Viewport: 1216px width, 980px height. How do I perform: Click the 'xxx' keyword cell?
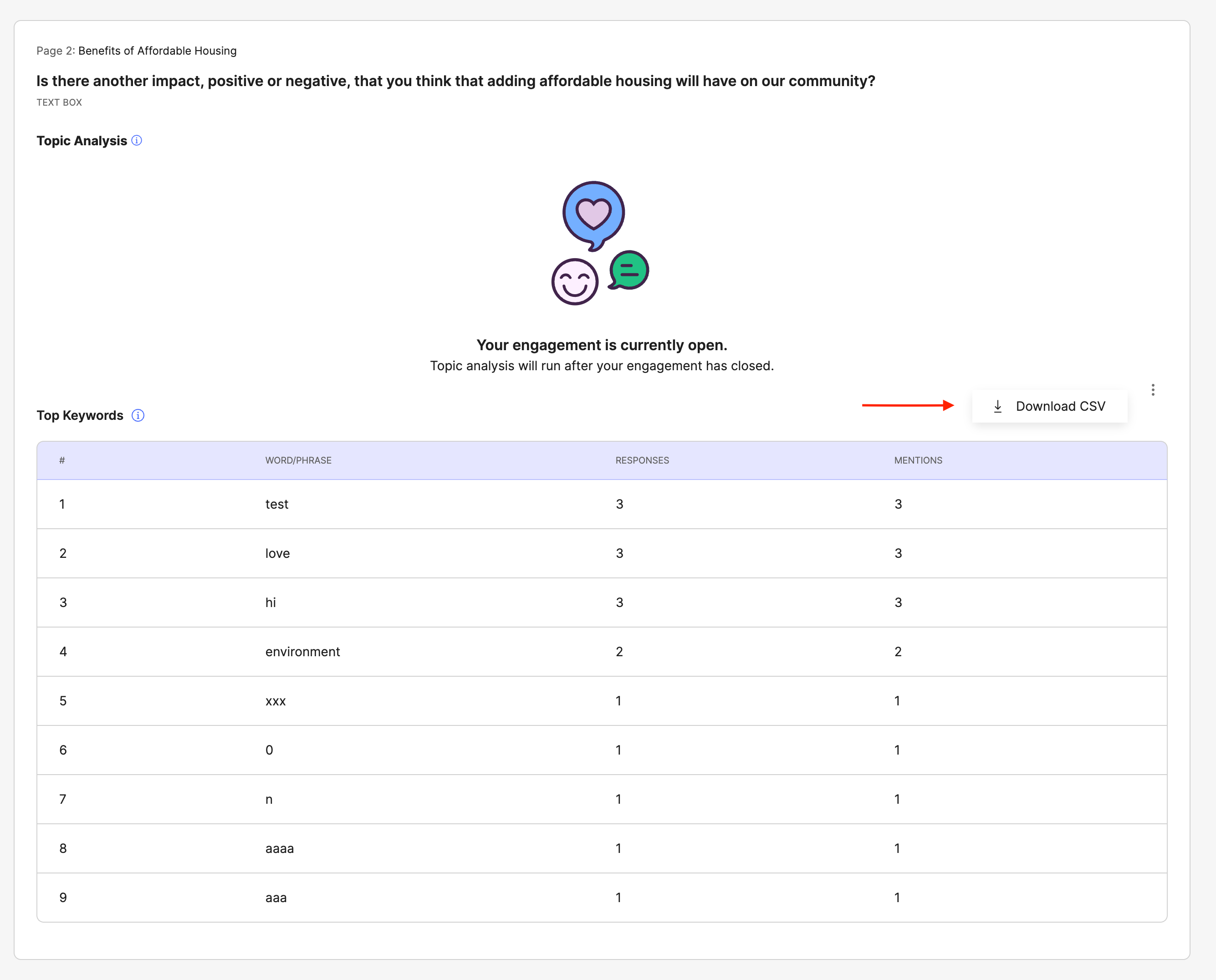click(x=276, y=700)
